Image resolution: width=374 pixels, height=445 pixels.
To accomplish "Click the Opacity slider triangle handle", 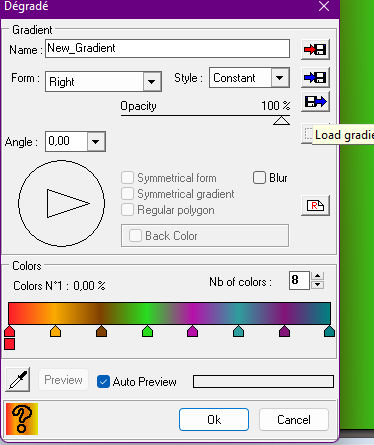I will point(281,120).
